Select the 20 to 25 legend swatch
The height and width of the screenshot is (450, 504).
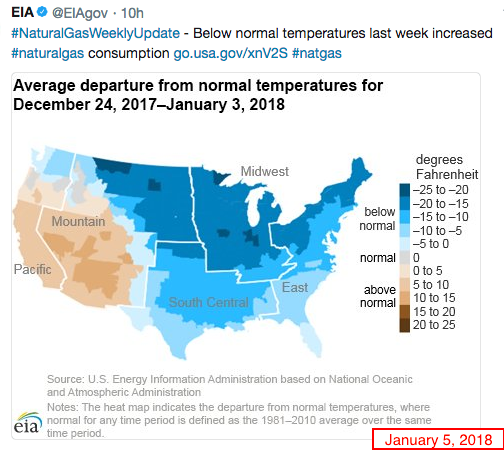pos(405,325)
